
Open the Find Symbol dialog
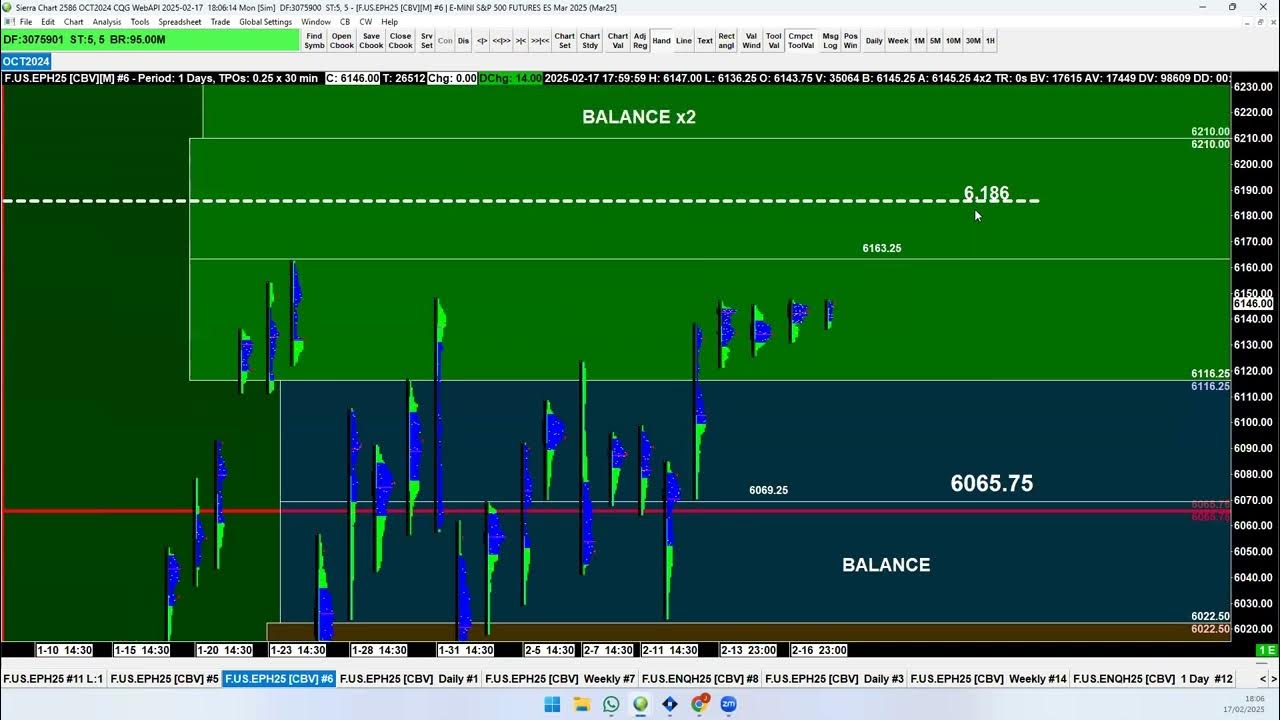(314, 40)
